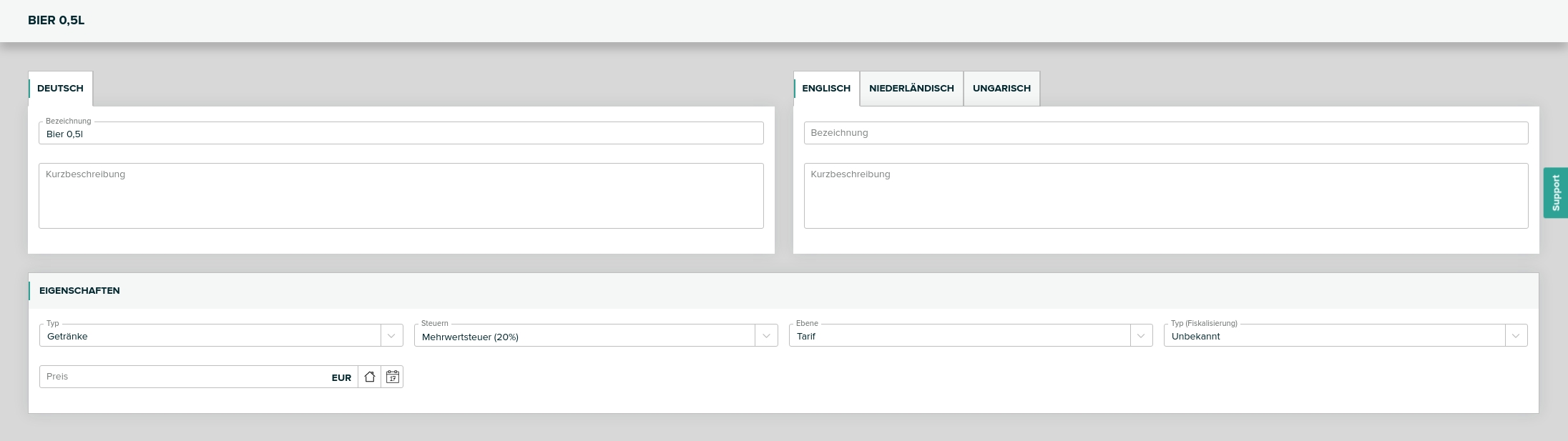Click the German Bezeichnung field with Bier 0,5l

click(x=401, y=134)
